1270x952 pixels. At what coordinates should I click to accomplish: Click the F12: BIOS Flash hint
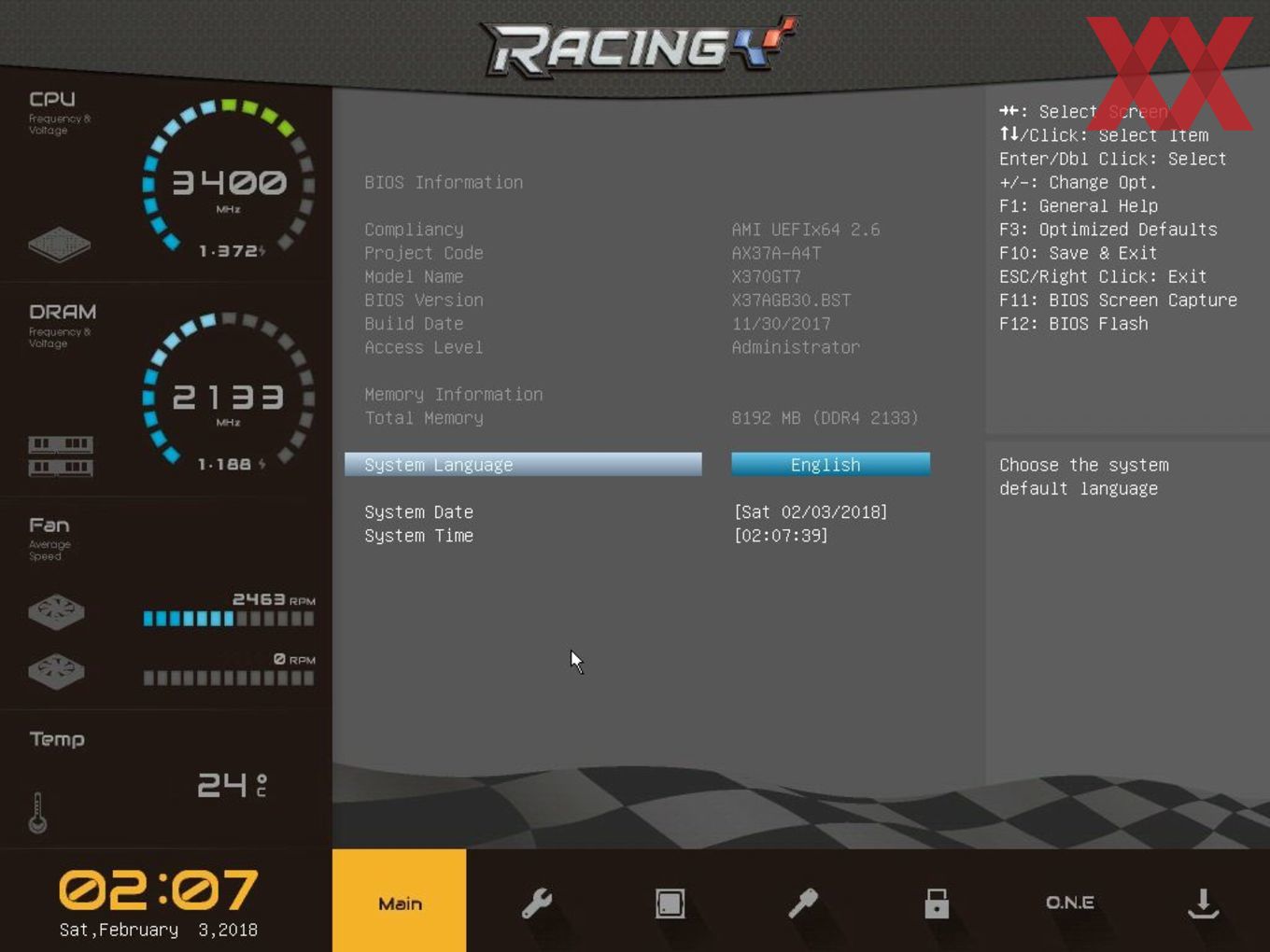1073,324
